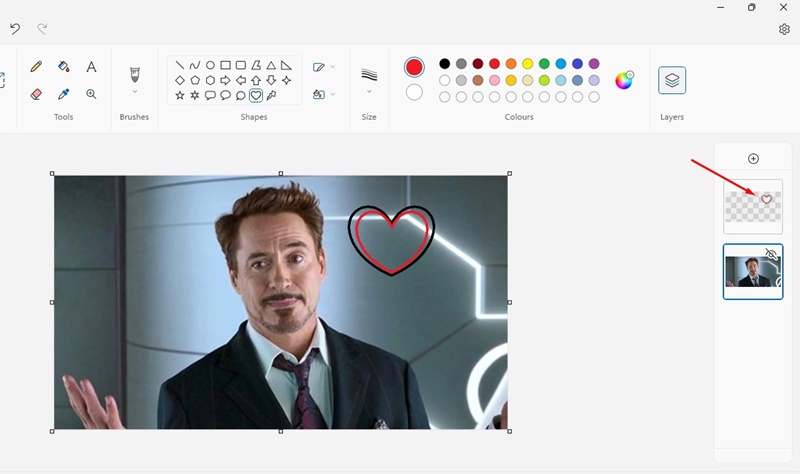Open Paint Settings gear

tap(784, 29)
